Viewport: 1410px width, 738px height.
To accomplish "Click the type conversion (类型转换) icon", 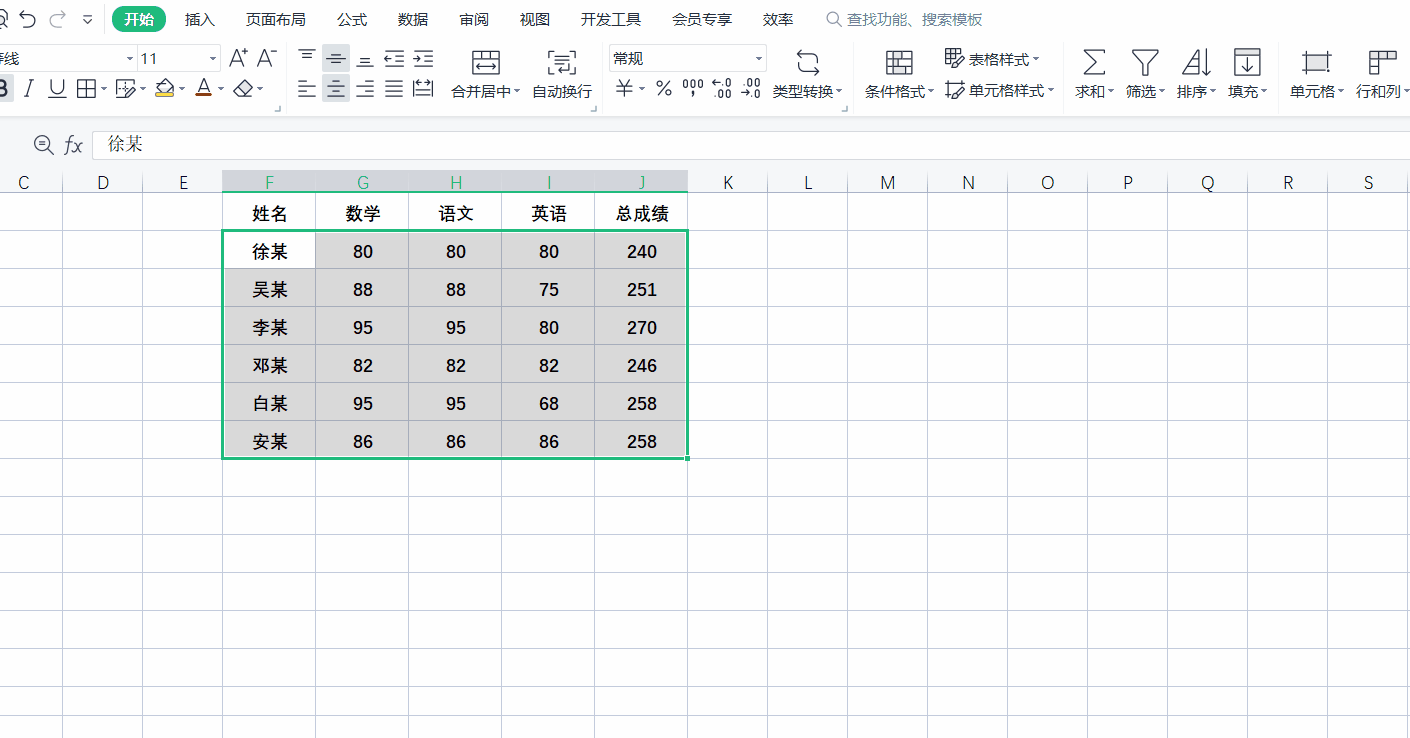I will (808, 62).
